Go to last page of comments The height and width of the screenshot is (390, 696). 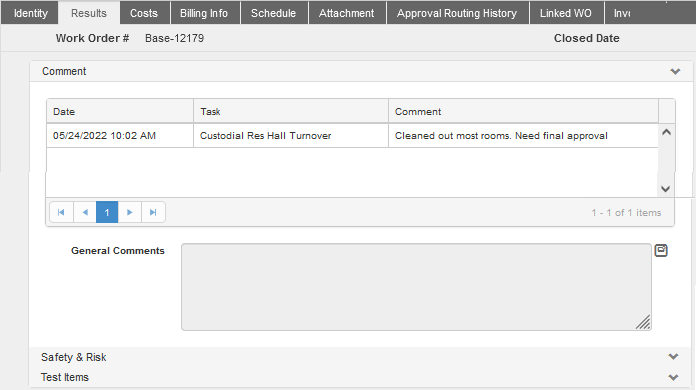[x=153, y=212]
